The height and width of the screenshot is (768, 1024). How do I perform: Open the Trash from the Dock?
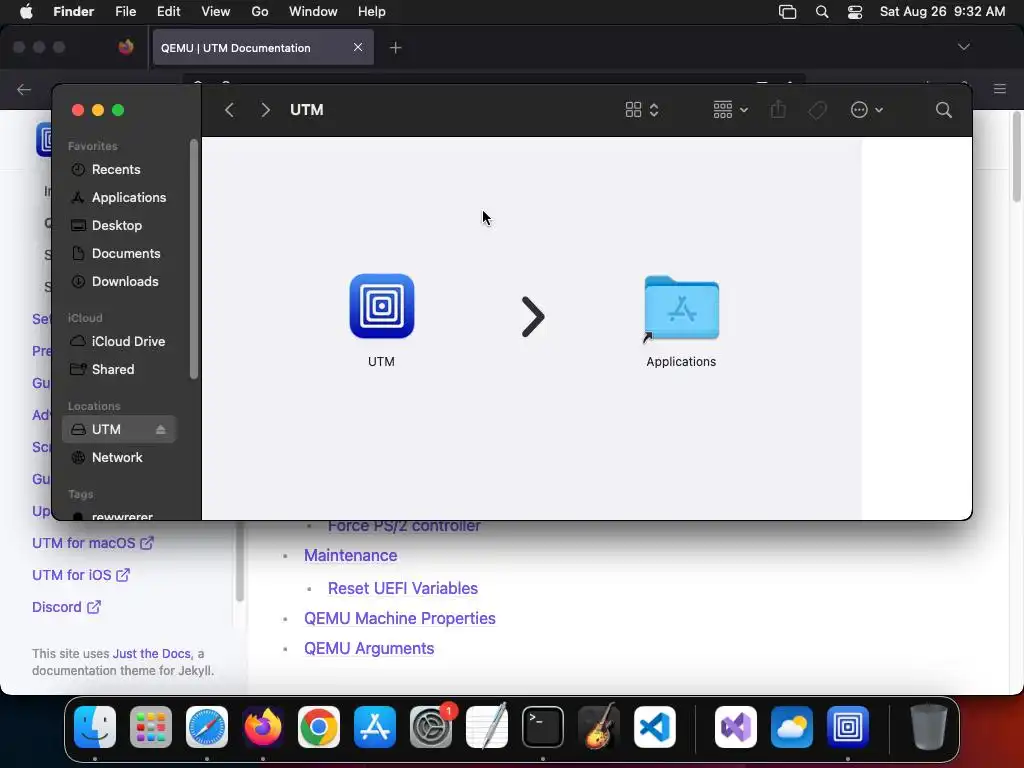[928, 727]
